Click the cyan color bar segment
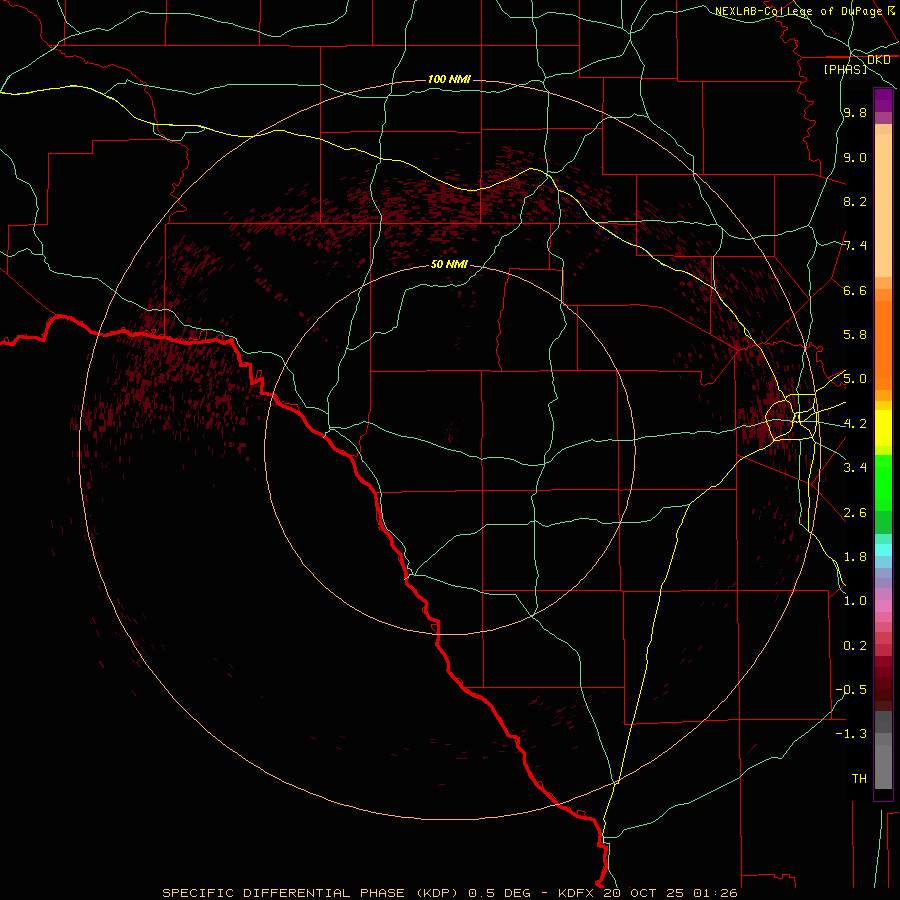This screenshot has height=900, width=900. [883, 550]
